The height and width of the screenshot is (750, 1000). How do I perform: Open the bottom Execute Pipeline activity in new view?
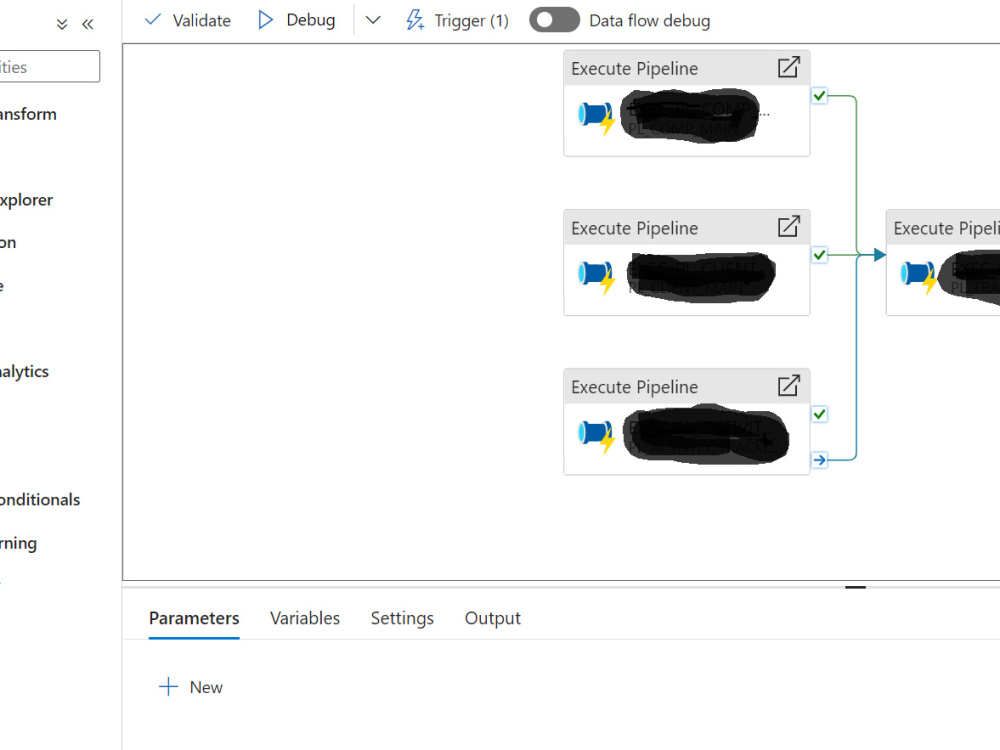(789, 386)
